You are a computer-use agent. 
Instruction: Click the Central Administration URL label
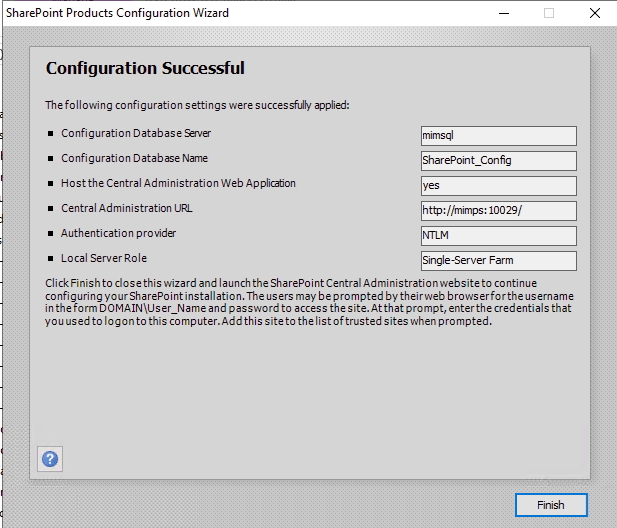[x=127, y=208]
